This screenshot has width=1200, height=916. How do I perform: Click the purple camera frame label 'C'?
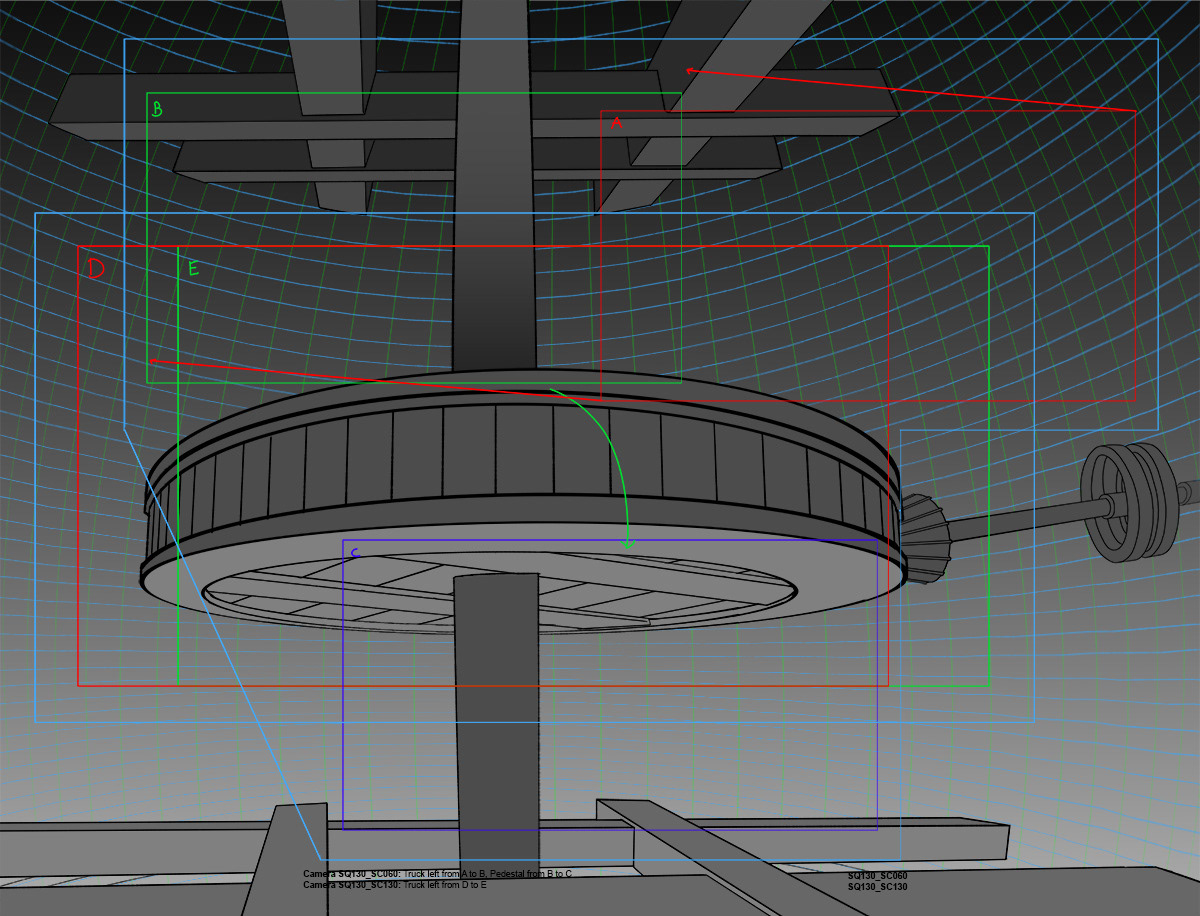tap(355, 552)
